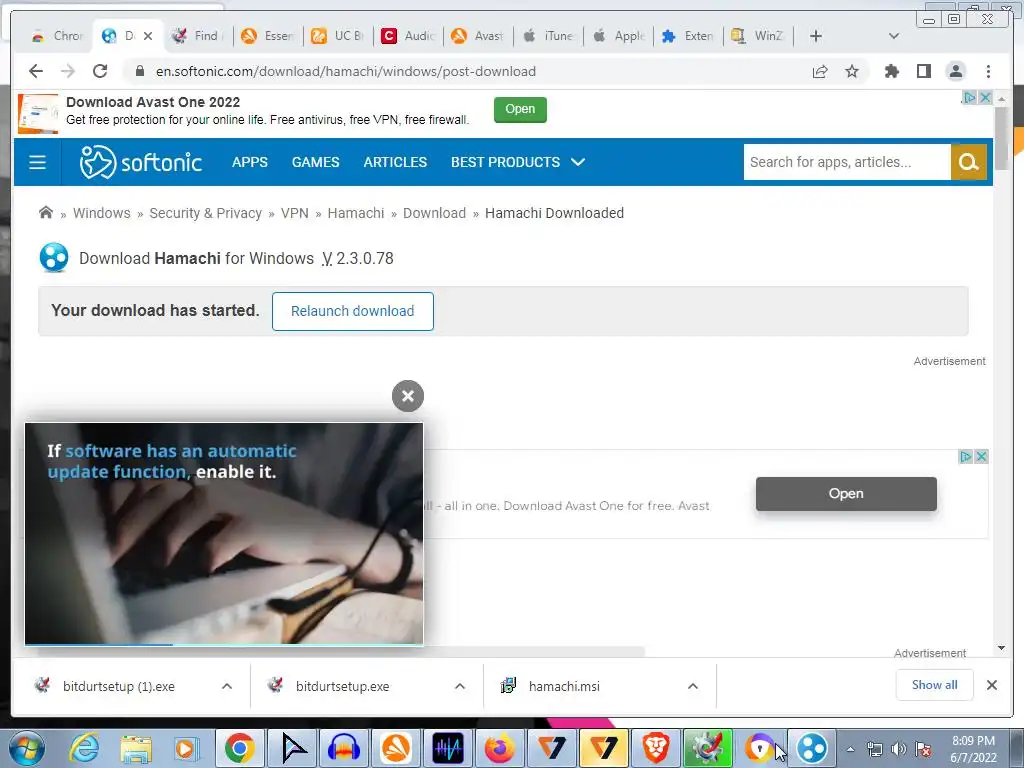The image size is (1024, 768).
Task: Click the gray Open button in ad
Action: (x=846, y=494)
